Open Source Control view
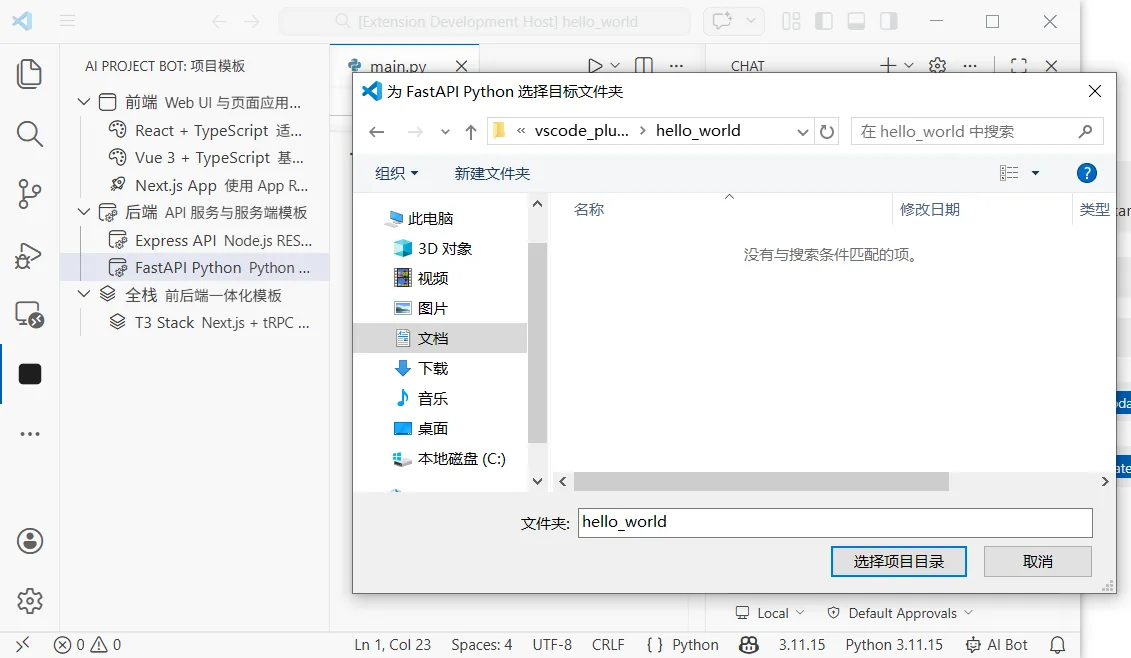The width and height of the screenshot is (1131, 658). click(29, 193)
